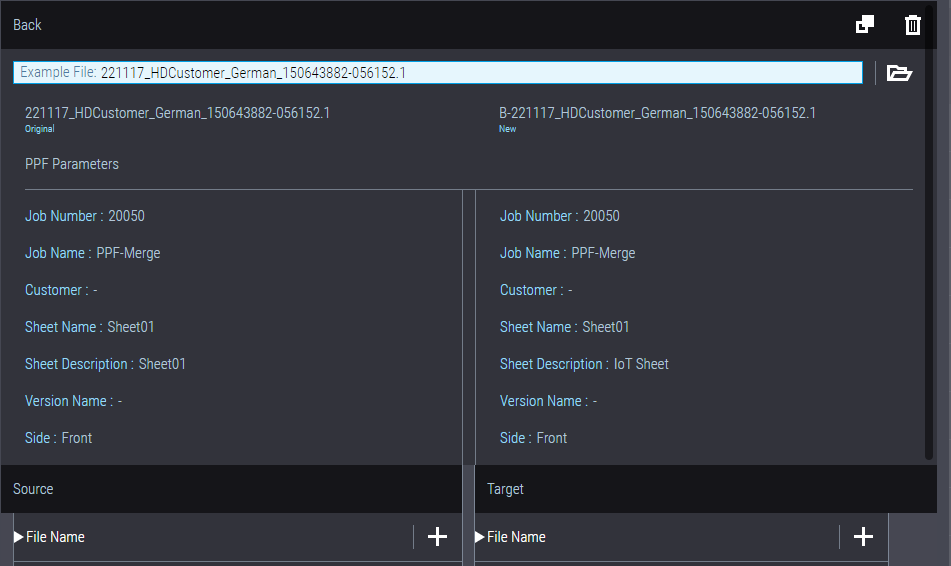Select the Original file name label

pos(177,114)
